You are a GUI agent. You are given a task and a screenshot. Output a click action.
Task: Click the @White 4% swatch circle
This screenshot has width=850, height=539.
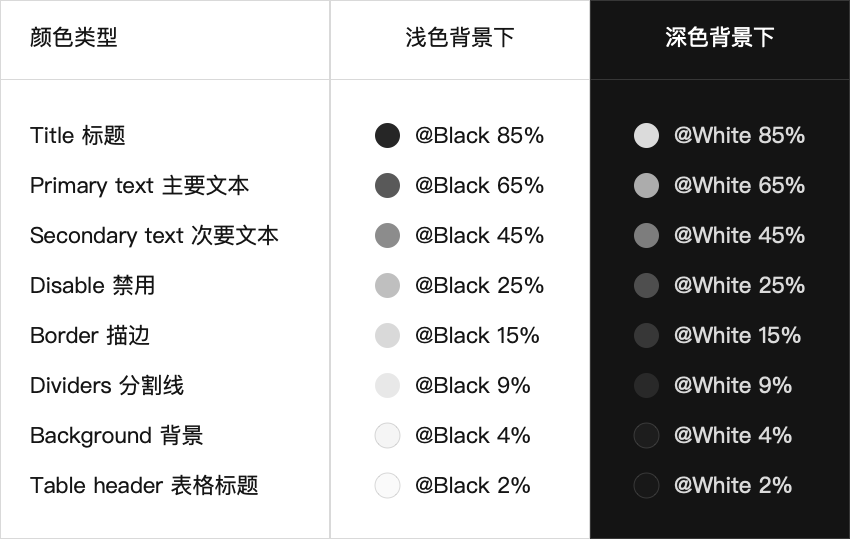(x=646, y=435)
